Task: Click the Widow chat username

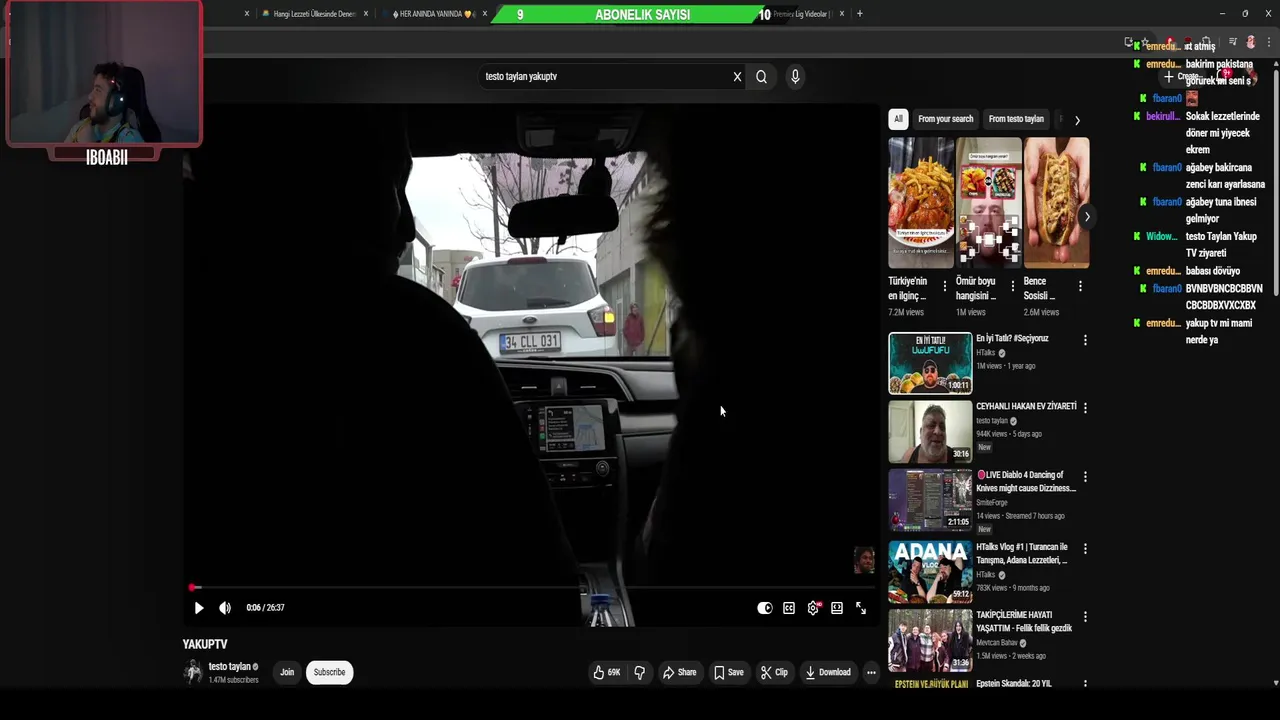Action: [1162, 237]
